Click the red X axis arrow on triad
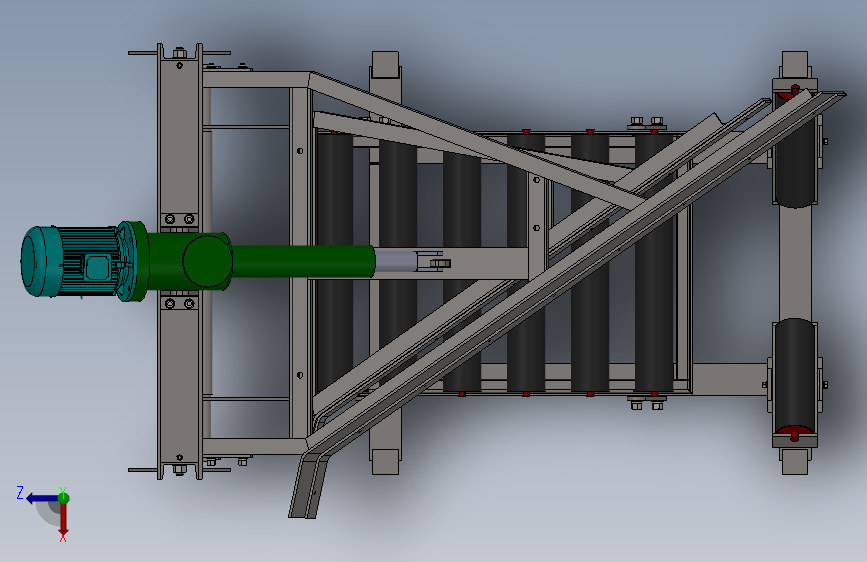Screen dimensions: 867x562 pos(64,520)
